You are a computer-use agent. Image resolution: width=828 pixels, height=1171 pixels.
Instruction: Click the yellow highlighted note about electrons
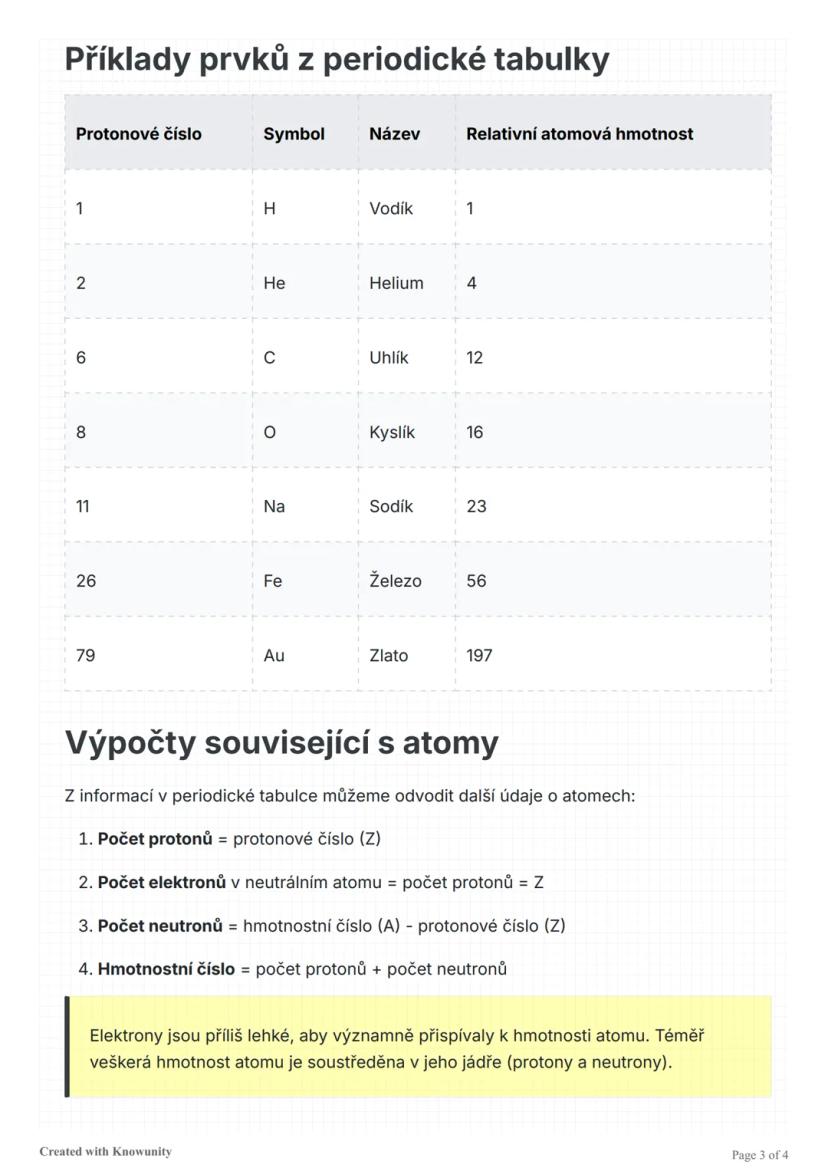pos(418,1048)
